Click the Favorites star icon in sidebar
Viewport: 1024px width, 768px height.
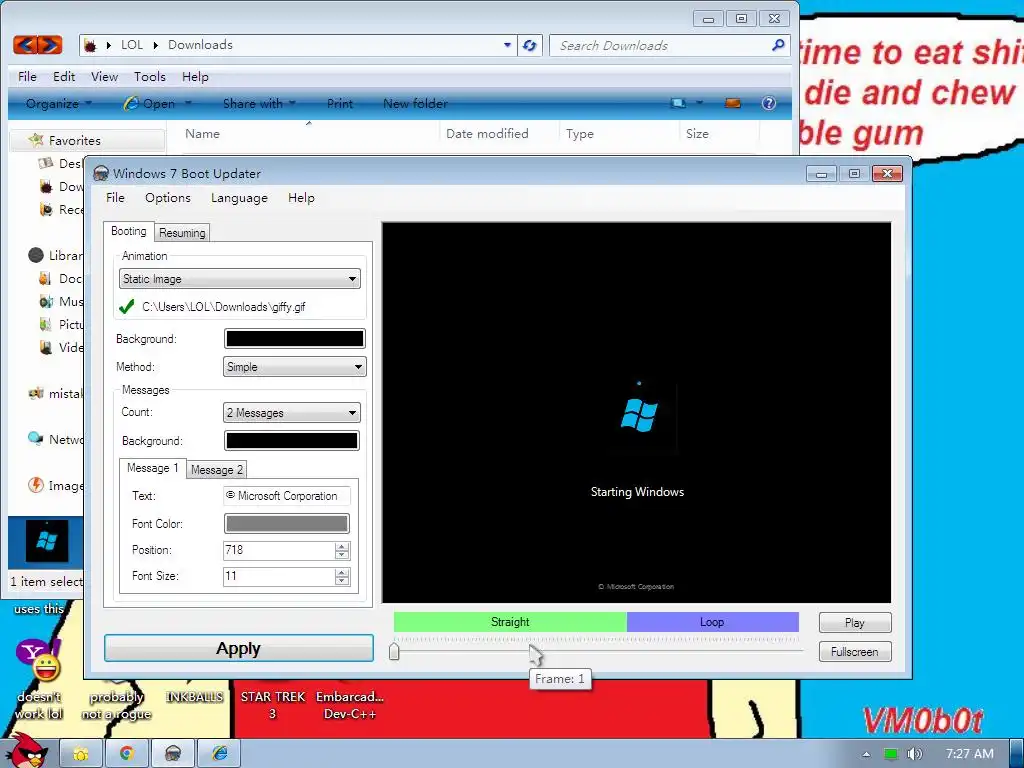(36, 140)
